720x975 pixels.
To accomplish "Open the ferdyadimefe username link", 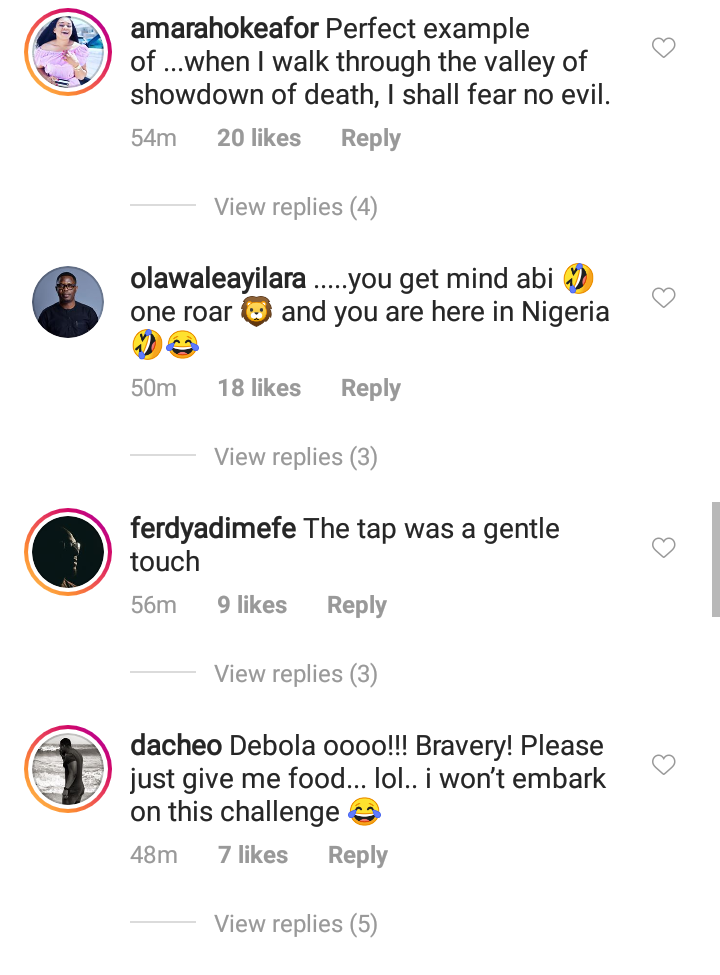I will [x=213, y=529].
